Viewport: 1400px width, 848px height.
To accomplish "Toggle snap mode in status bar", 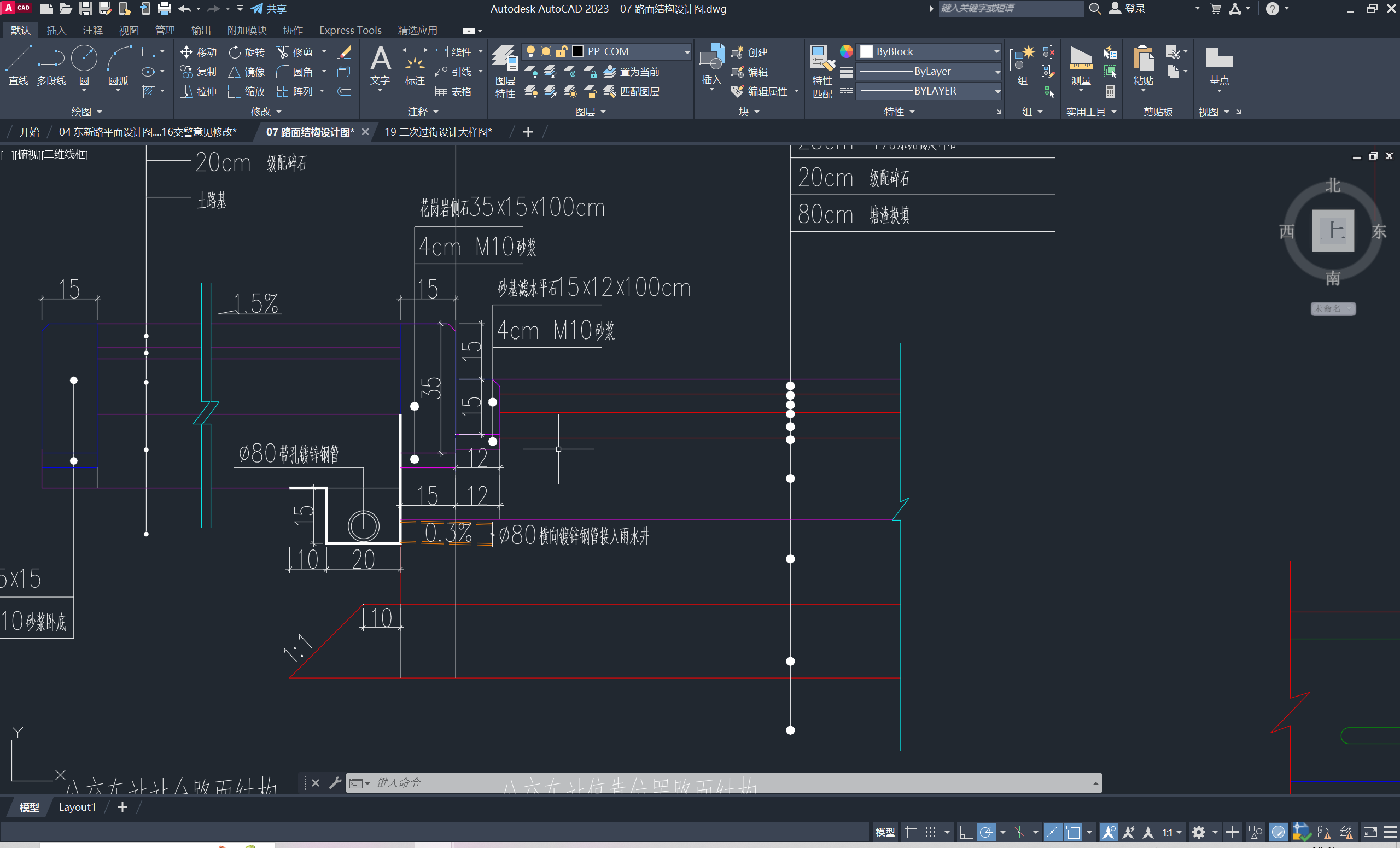I will coord(930,832).
